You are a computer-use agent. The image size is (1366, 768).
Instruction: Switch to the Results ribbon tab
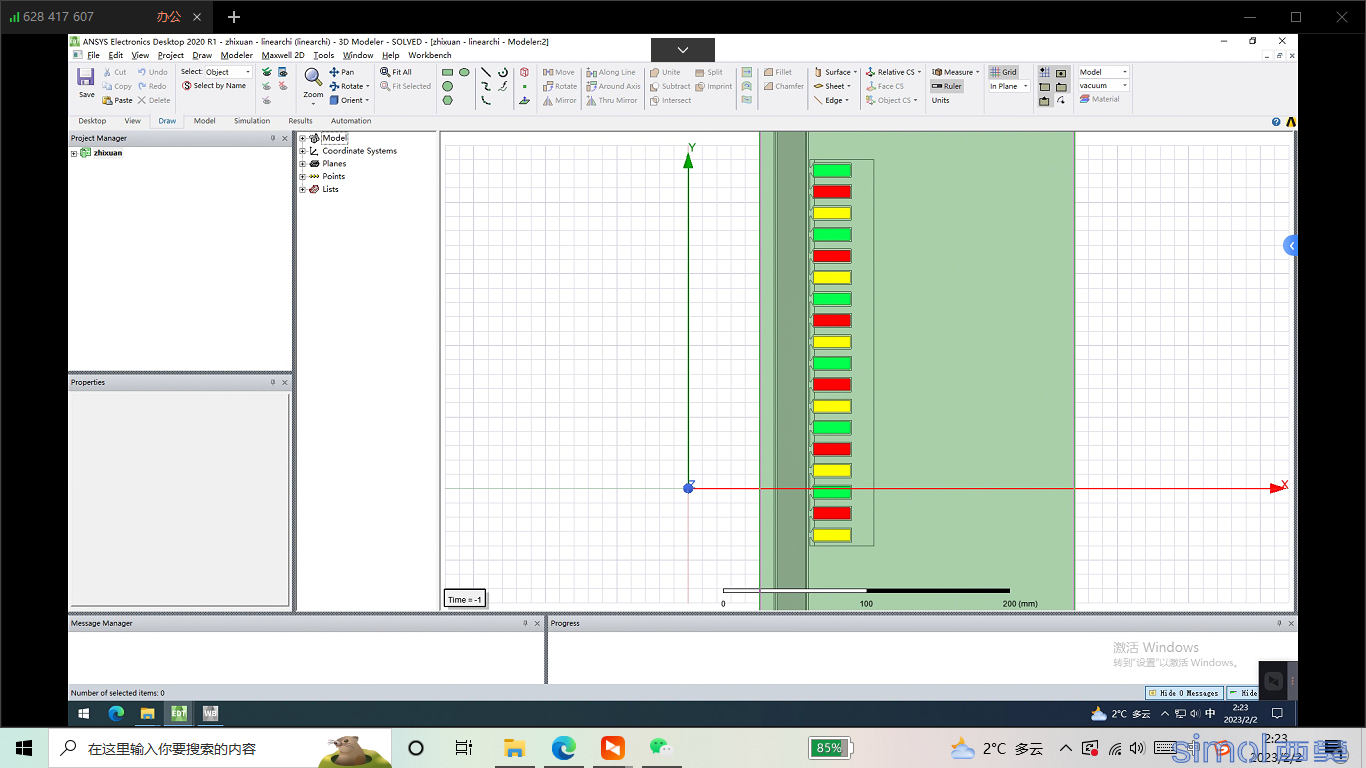(300, 121)
